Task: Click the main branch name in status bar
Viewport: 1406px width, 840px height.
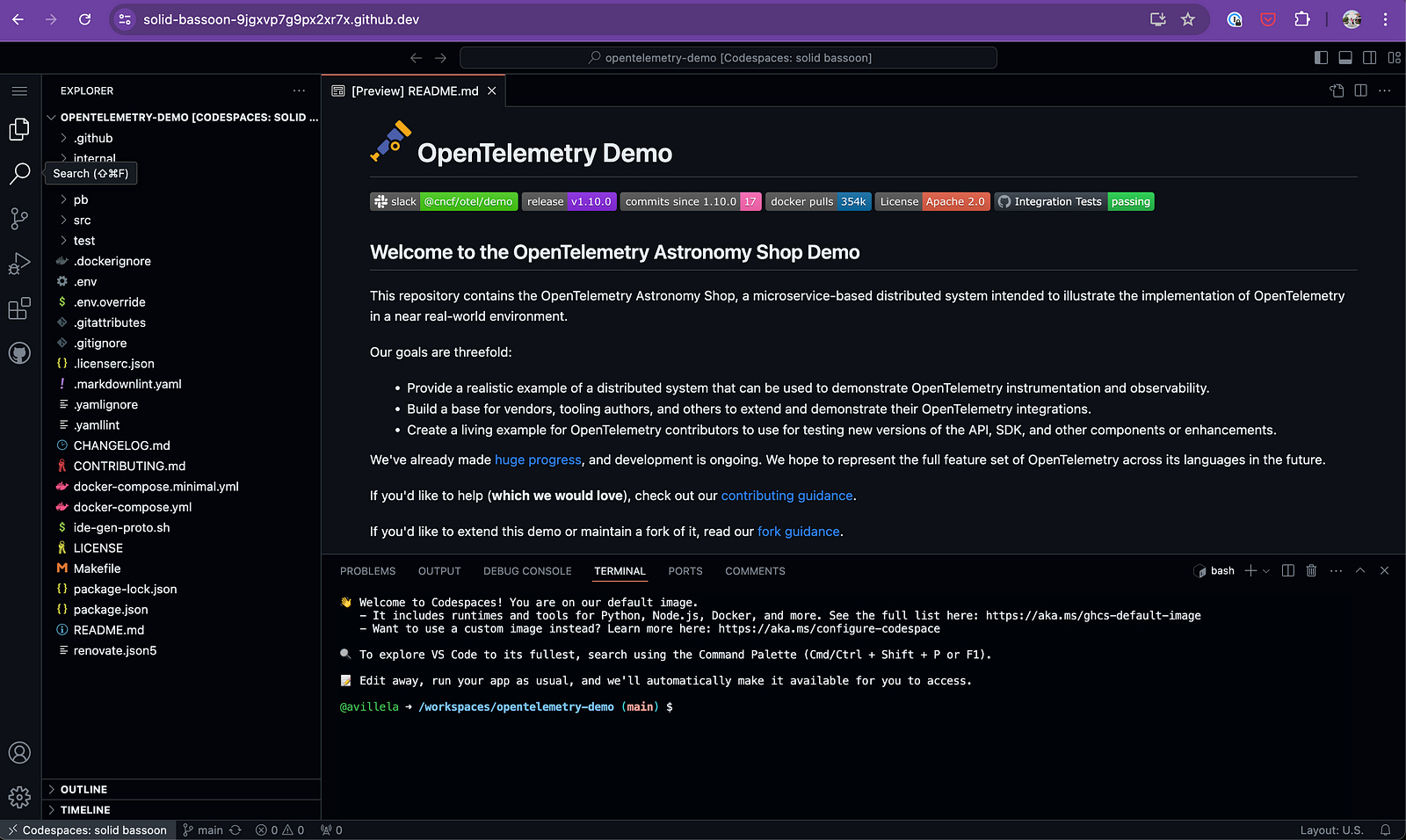Action: click(210, 829)
